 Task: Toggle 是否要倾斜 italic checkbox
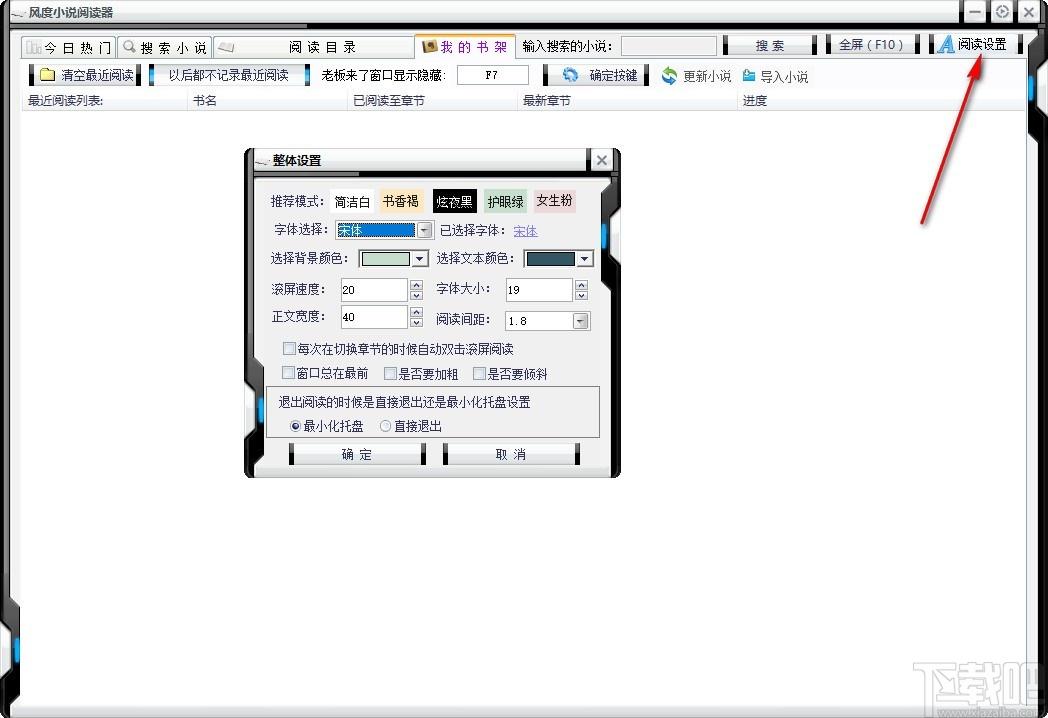tap(479, 373)
